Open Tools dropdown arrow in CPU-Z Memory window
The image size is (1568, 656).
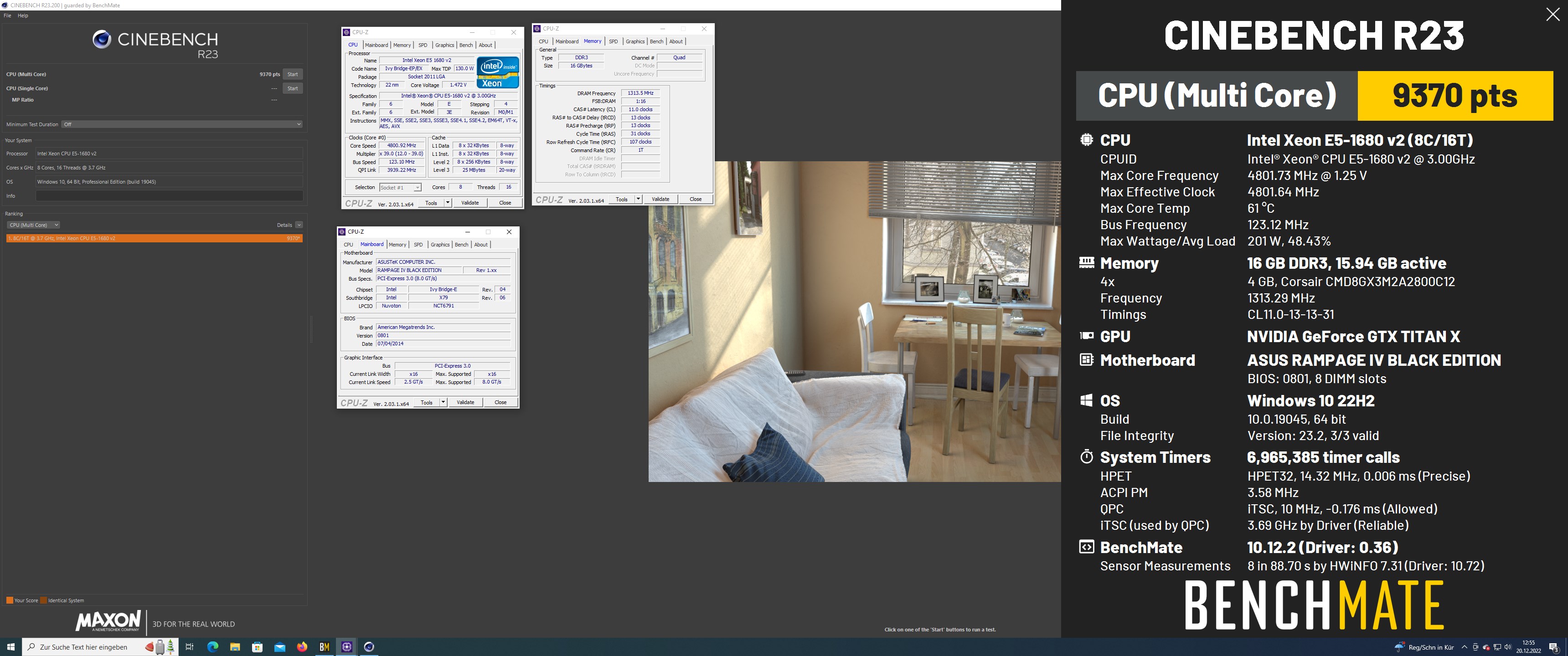[x=639, y=199]
